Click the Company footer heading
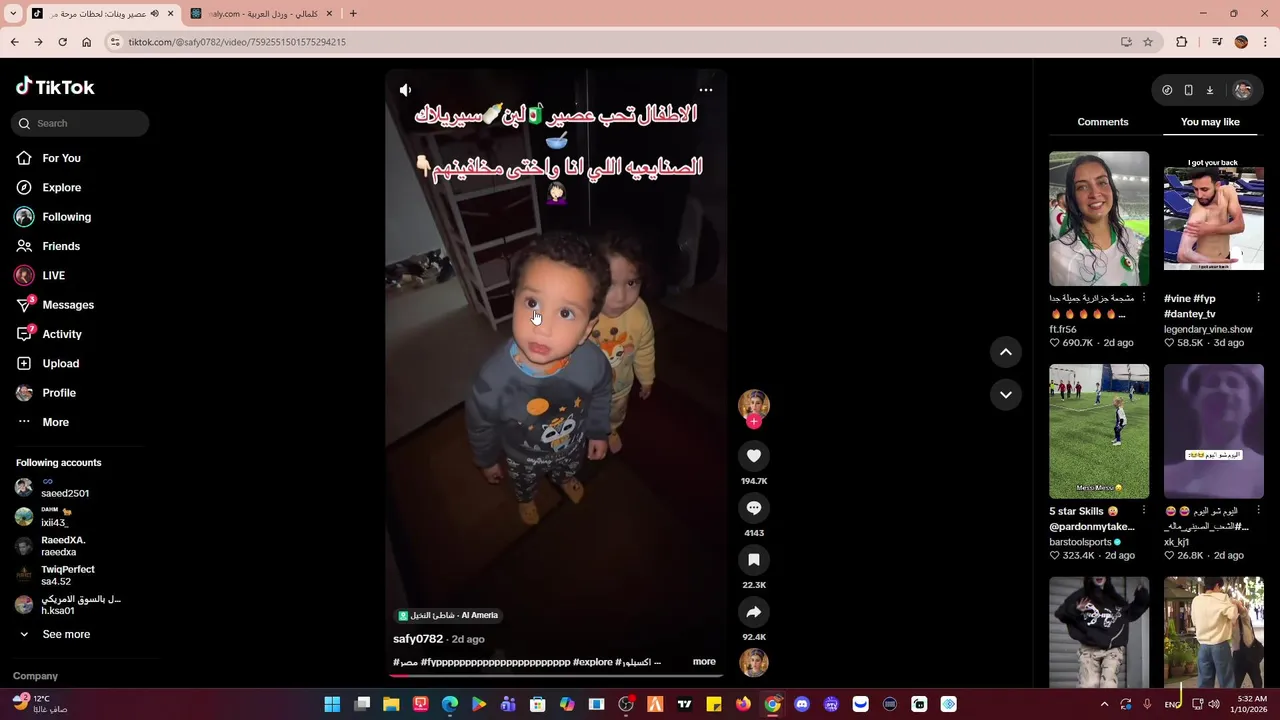Screen dimensions: 1280x720 (x=35, y=676)
